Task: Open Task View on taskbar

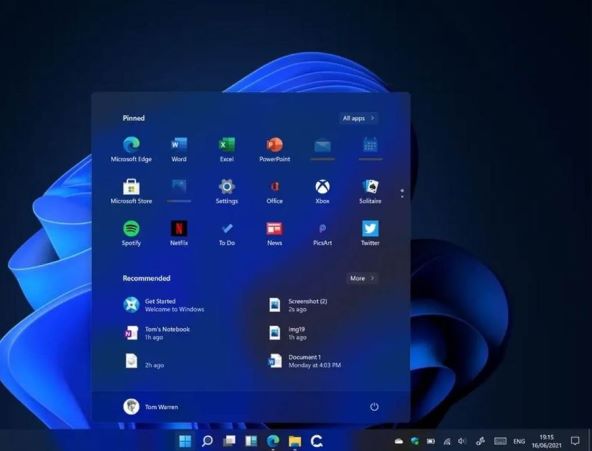Action: point(229,440)
